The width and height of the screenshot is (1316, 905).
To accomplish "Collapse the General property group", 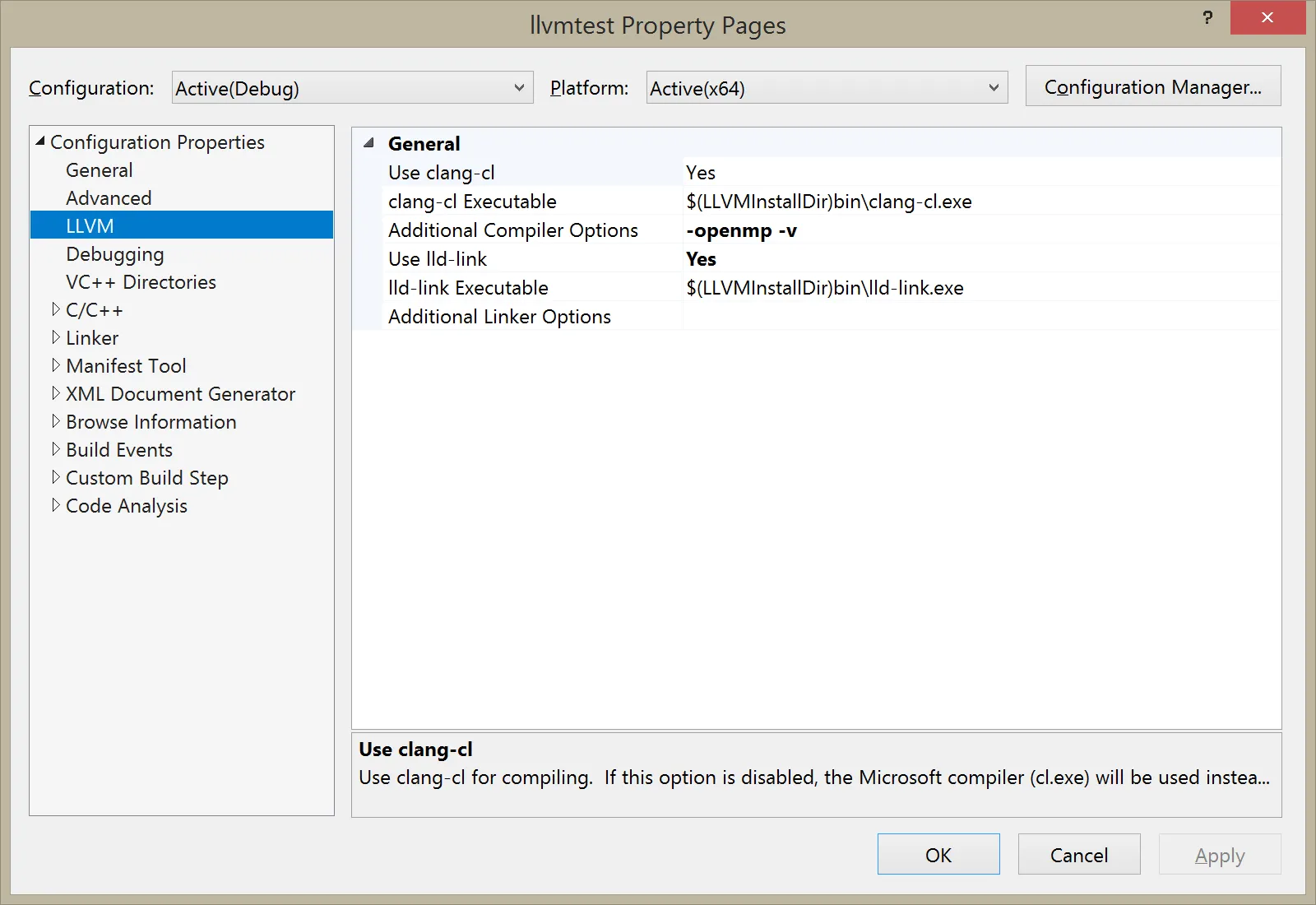I will pos(369,143).
